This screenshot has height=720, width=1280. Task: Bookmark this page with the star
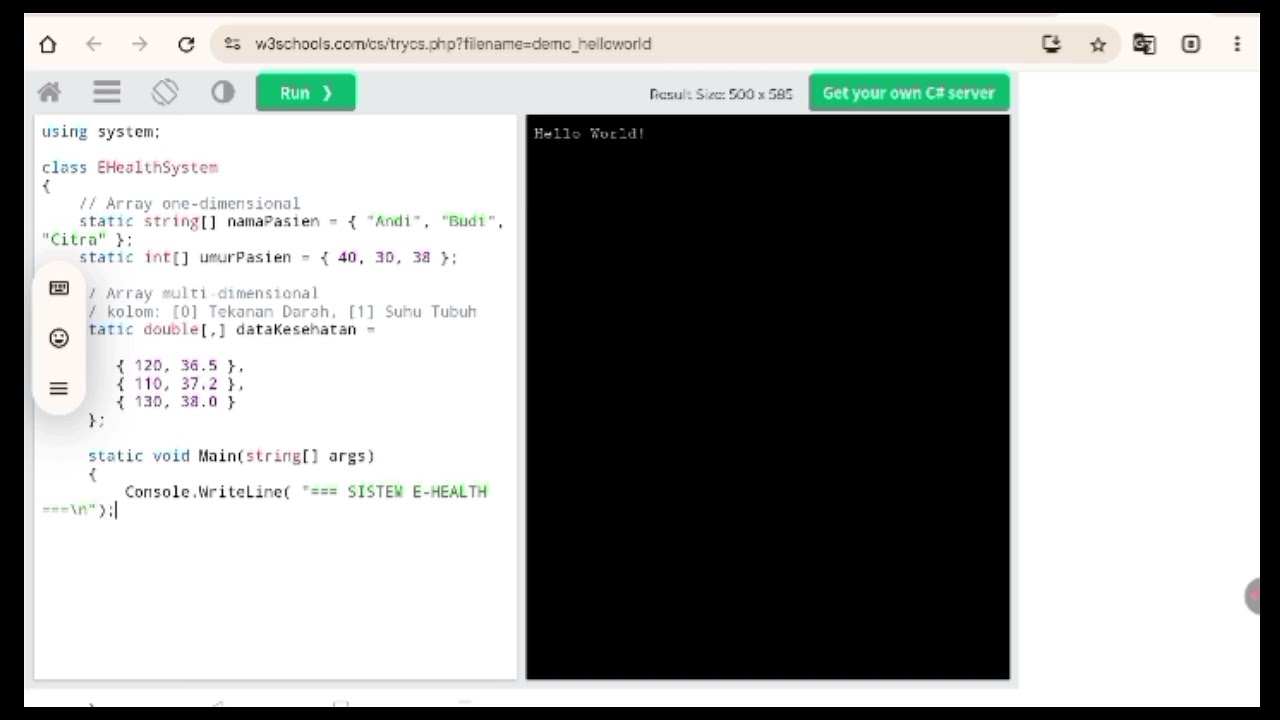point(1098,44)
